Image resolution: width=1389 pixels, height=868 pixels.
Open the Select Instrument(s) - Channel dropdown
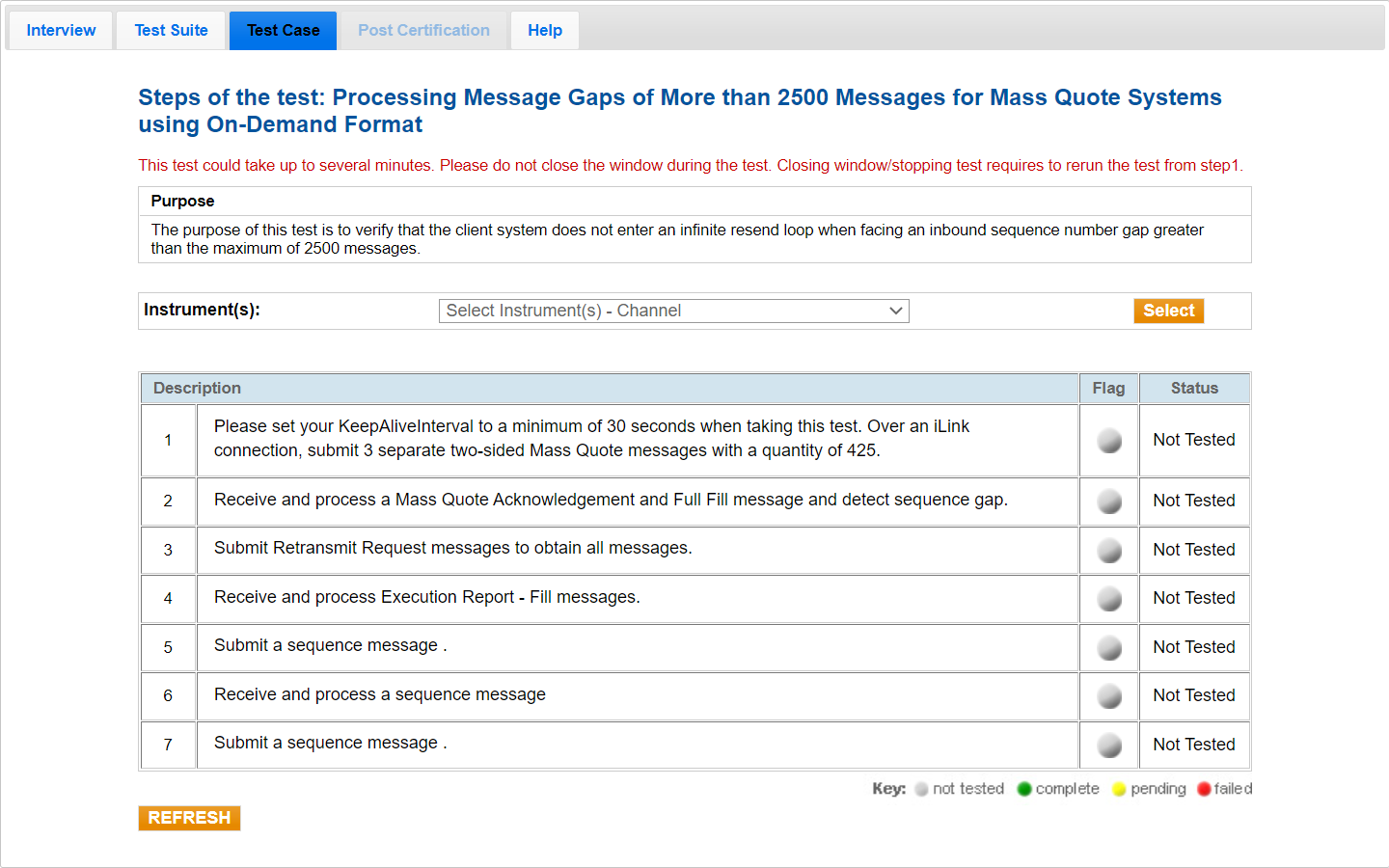click(x=673, y=311)
